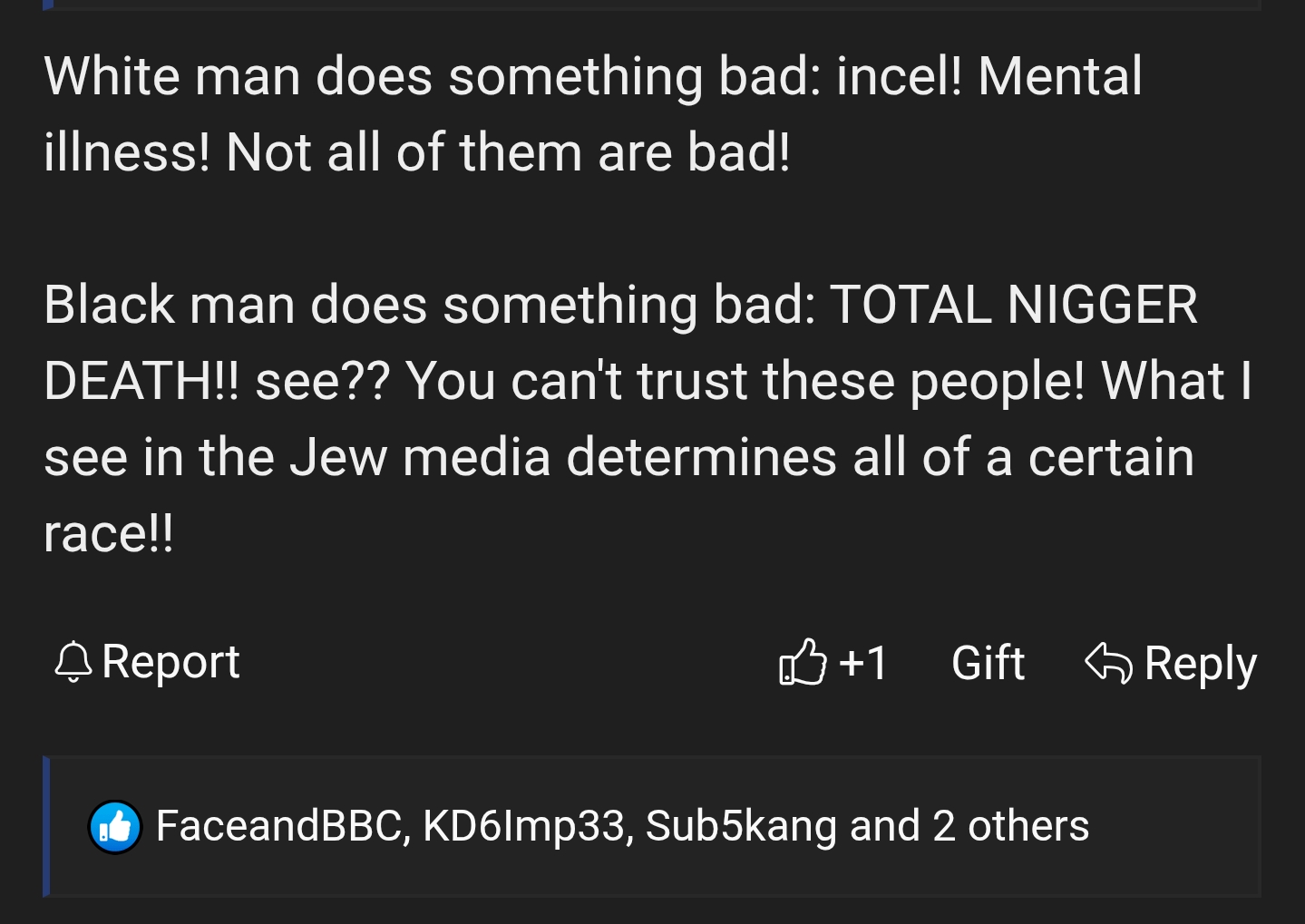1305x924 pixels.
Task: Open the blue thumbs-up reaction badge
Action: (115, 827)
